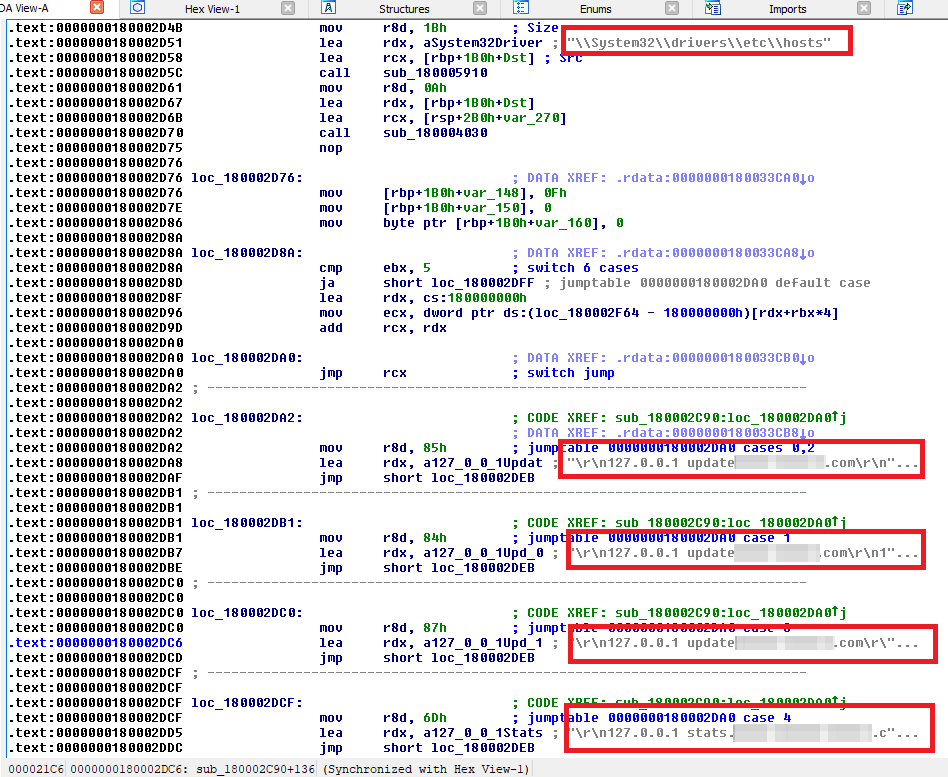This screenshot has width=948, height=777.
Task: Click the Imports tab icon
Action: pyautogui.click(x=713, y=8)
